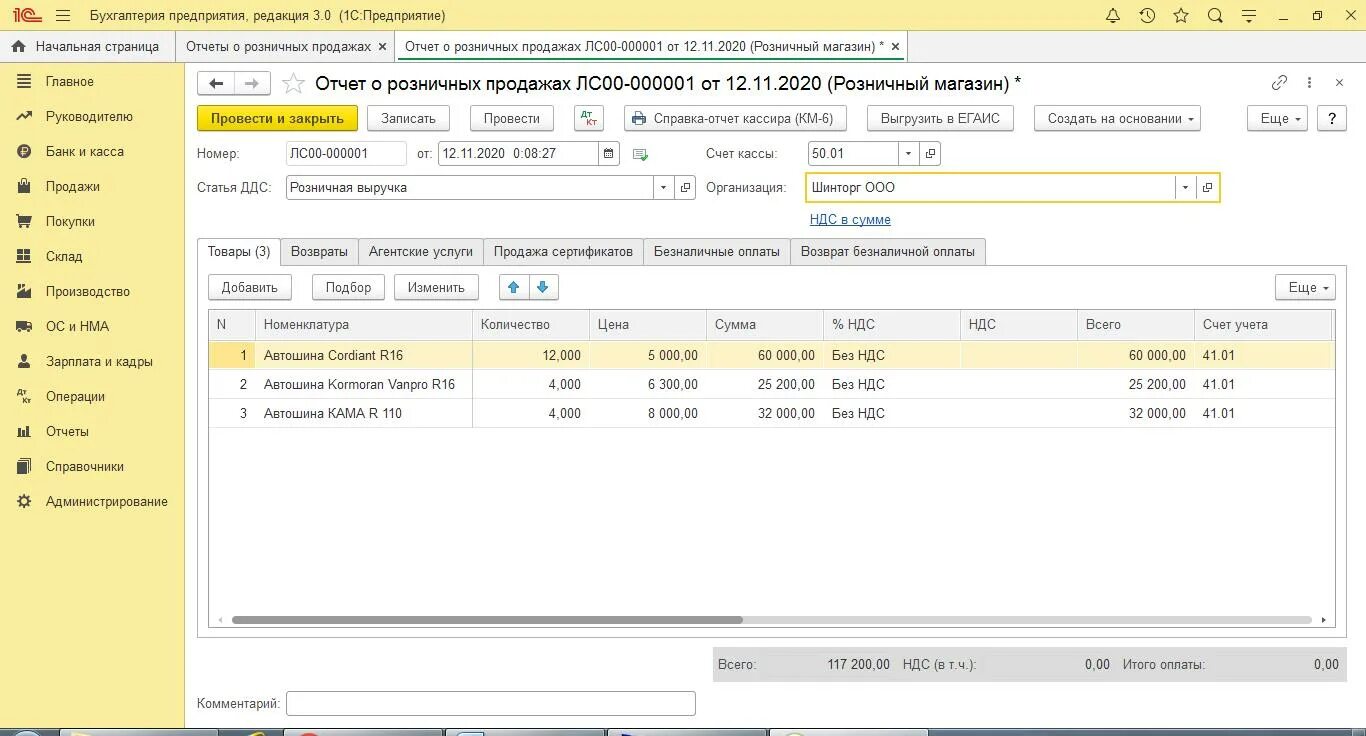Move row up with blue arrow
Viewport: 1366px width, 736px height.
point(514,287)
